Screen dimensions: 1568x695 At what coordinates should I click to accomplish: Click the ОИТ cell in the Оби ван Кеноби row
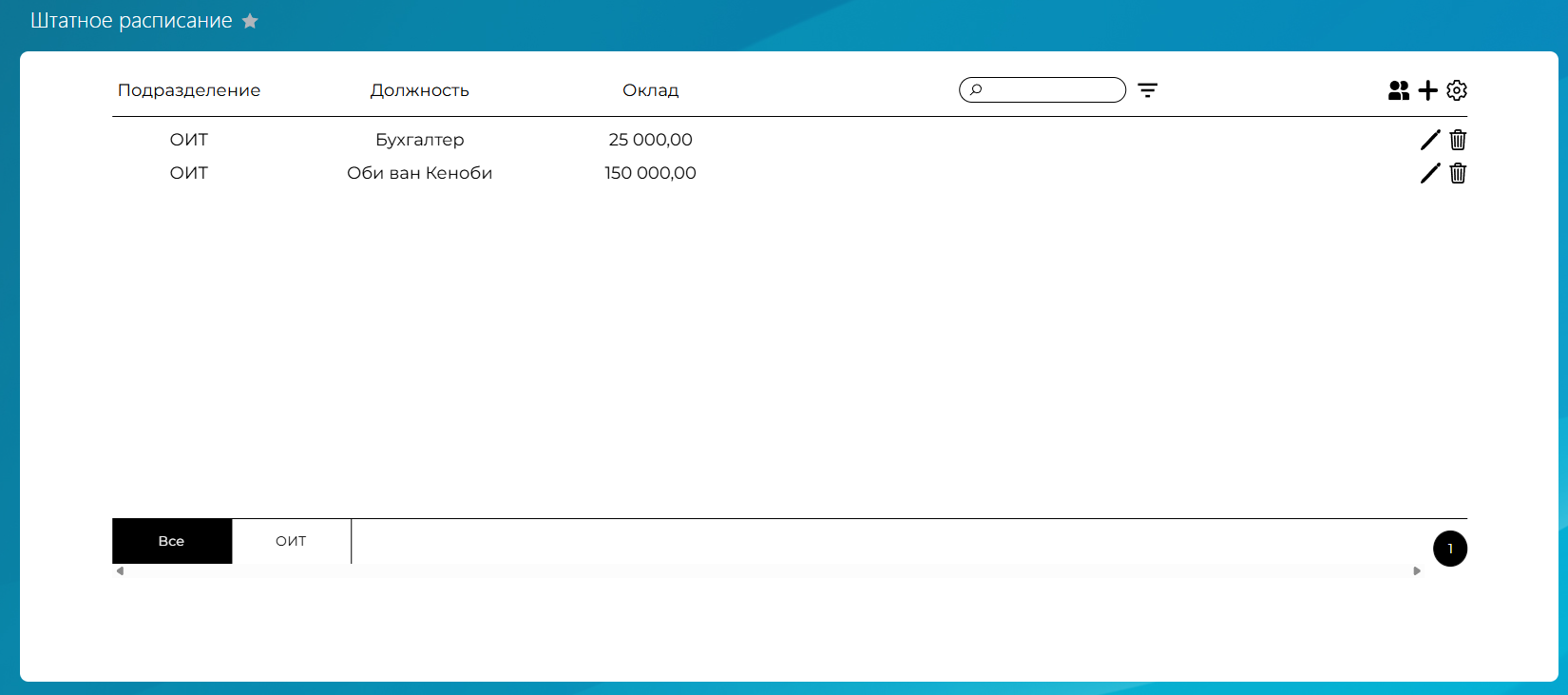pos(189,173)
